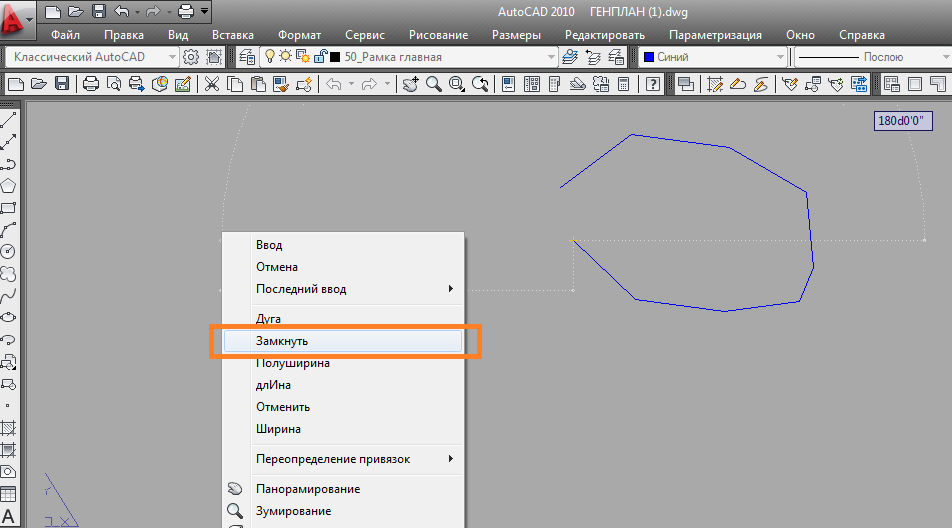This screenshot has width=952, height=528.
Task: Select the Table tool in draw toolbar
Action: click(8, 494)
